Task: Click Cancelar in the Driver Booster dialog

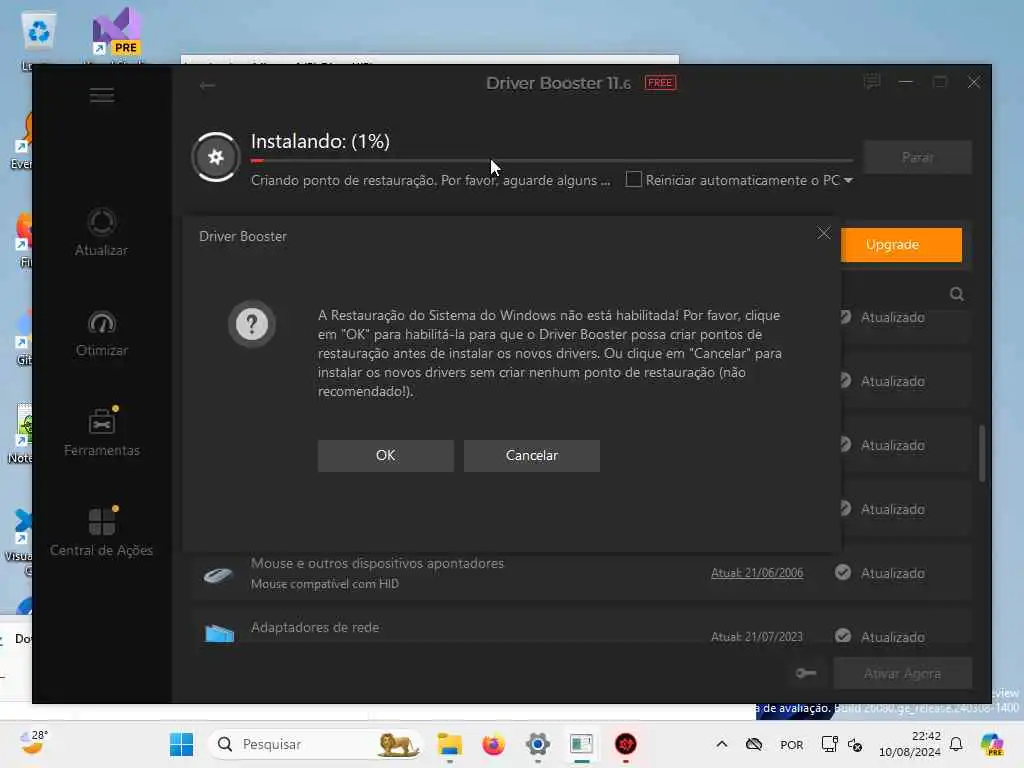Action: (x=532, y=455)
